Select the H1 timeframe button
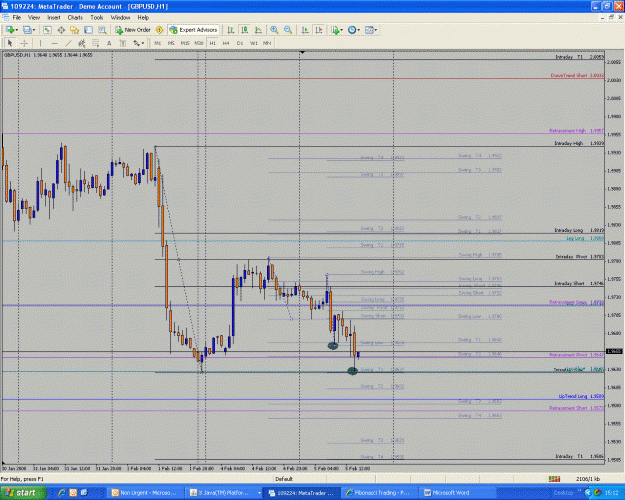 212,43
